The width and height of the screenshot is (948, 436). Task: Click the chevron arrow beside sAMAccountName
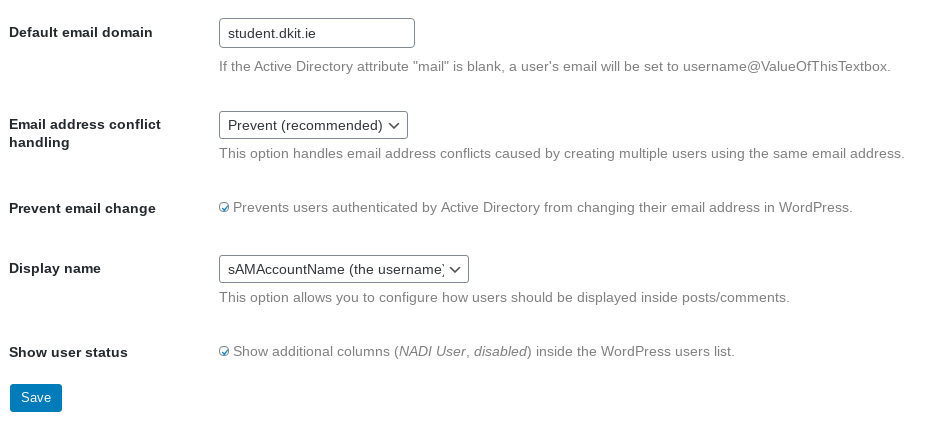tap(455, 270)
